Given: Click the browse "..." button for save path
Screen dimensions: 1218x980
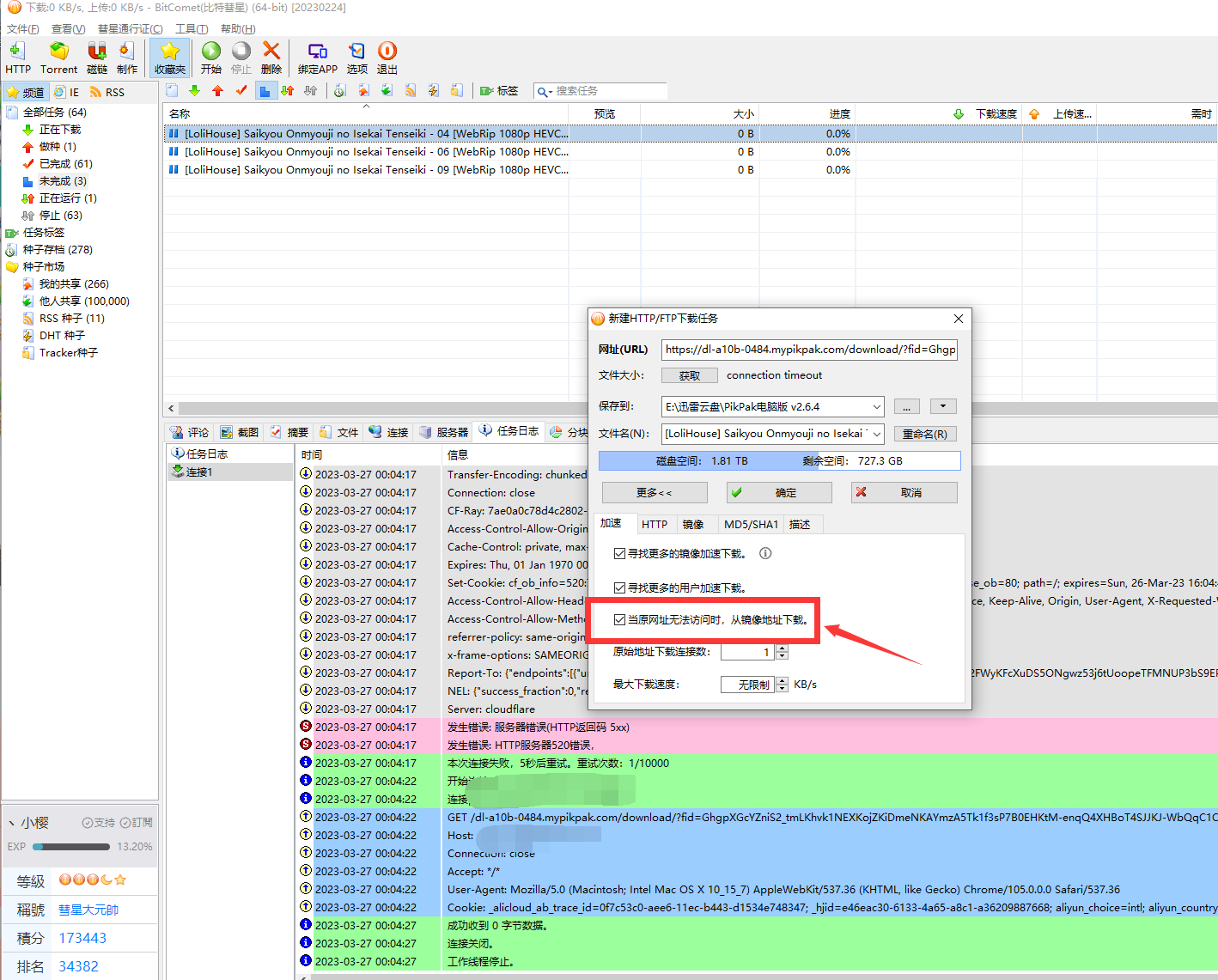Looking at the screenshot, I should 907,406.
